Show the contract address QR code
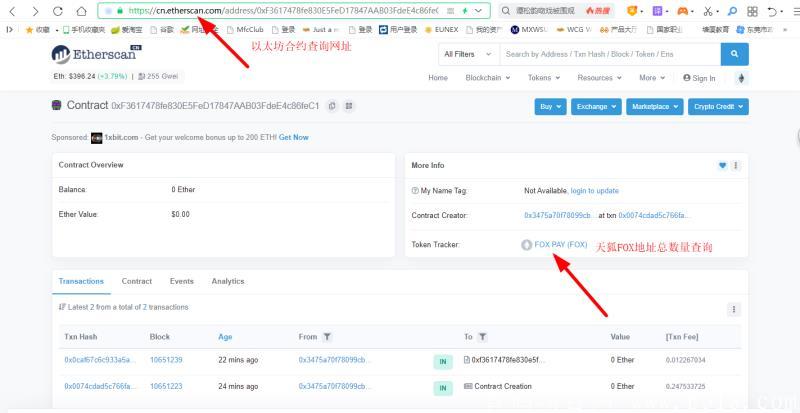The width and height of the screenshot is (800, 413). [346, 106]
